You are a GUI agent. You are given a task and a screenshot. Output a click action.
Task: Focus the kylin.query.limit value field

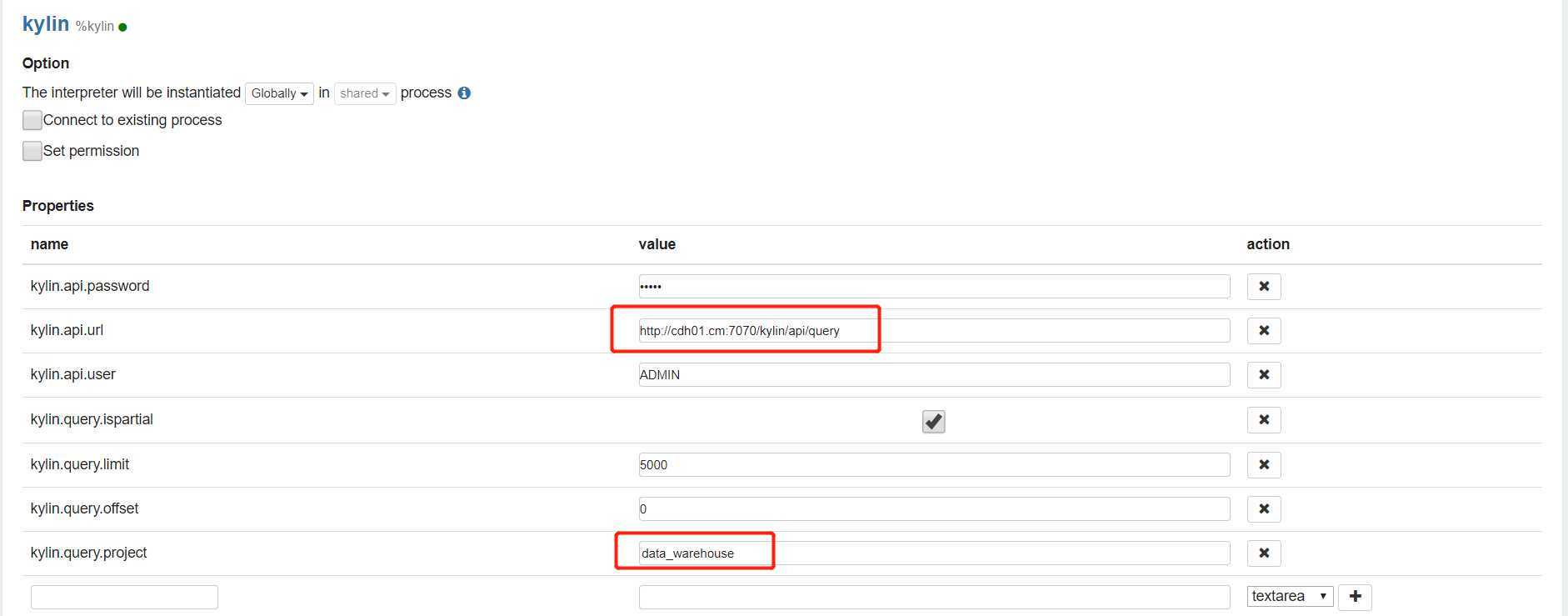pyautogui.click(x=934, y=464)
